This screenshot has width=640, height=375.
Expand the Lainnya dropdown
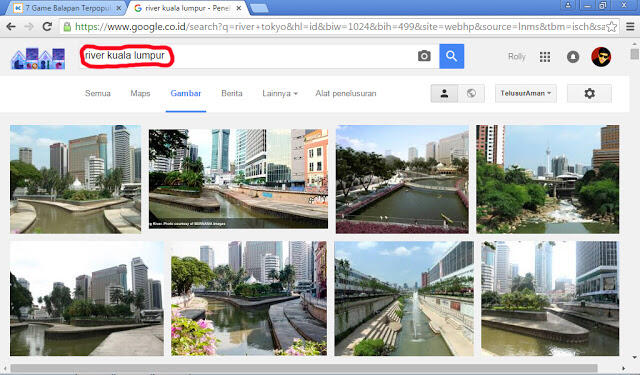point(280,93)
